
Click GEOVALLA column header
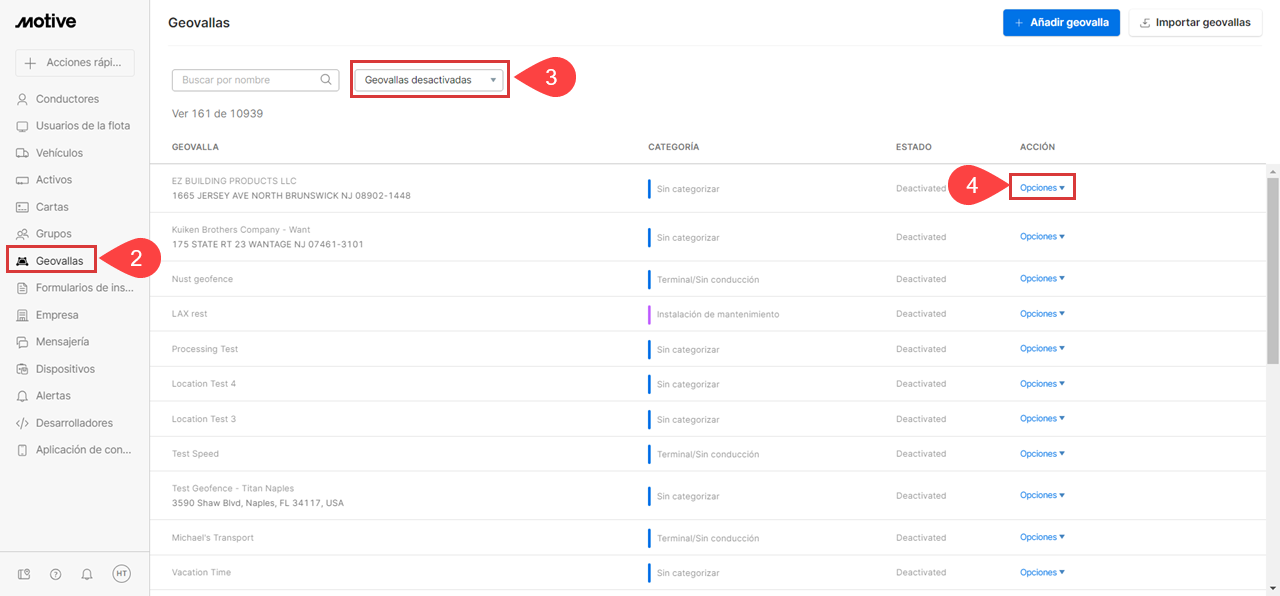click(x=195, y=147)
